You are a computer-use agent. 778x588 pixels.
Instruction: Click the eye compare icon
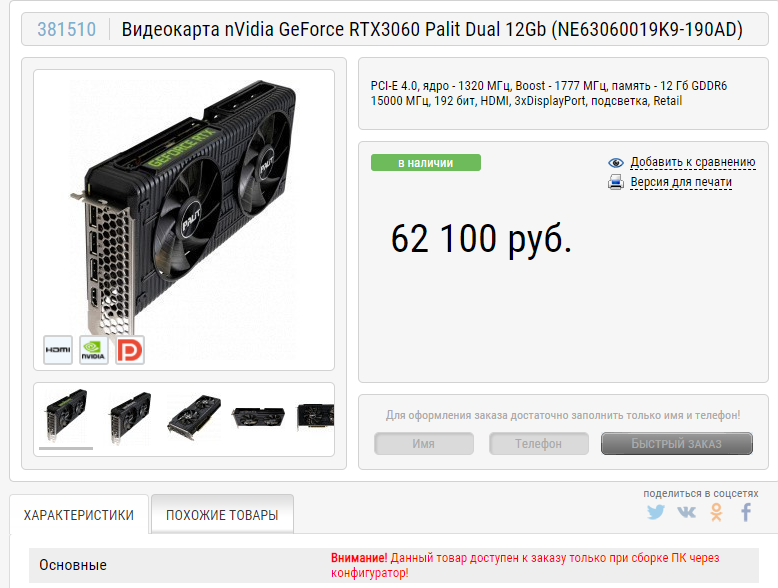pos(616,162)
